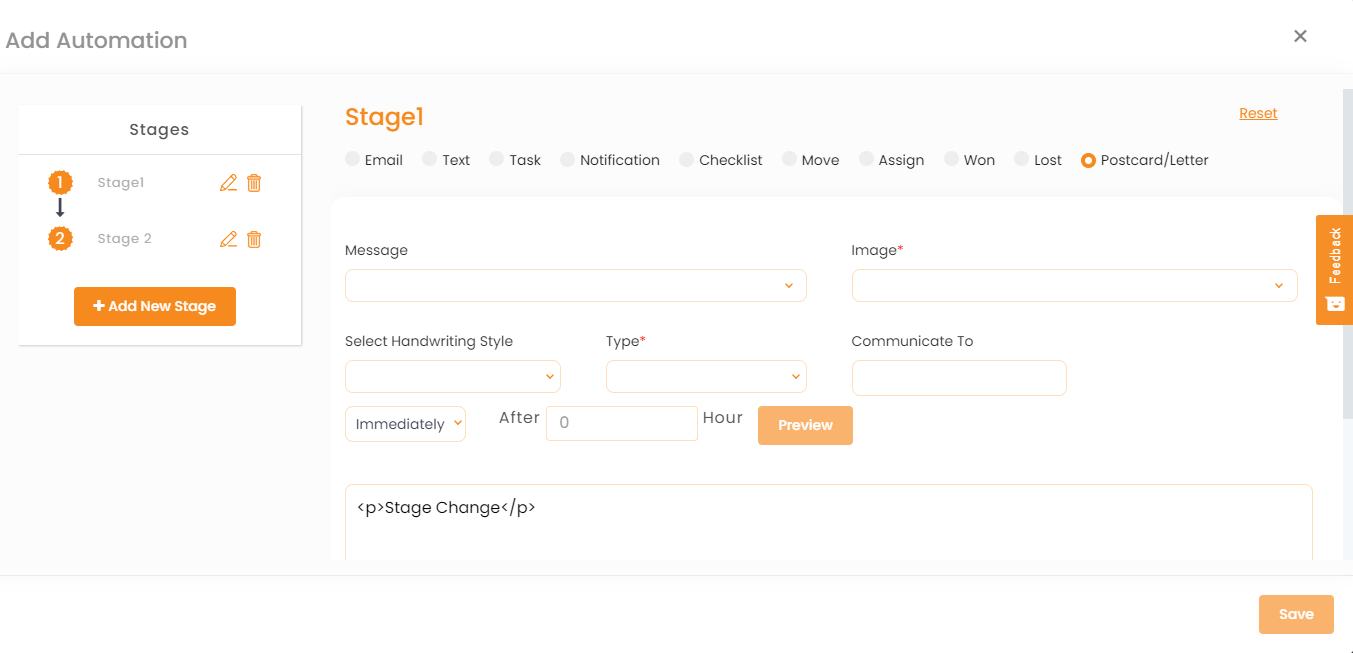Open the Select Handwriting Style dropdown
Image resolution: width=1353 pixels, height=653 pixels.
point(452,376)
